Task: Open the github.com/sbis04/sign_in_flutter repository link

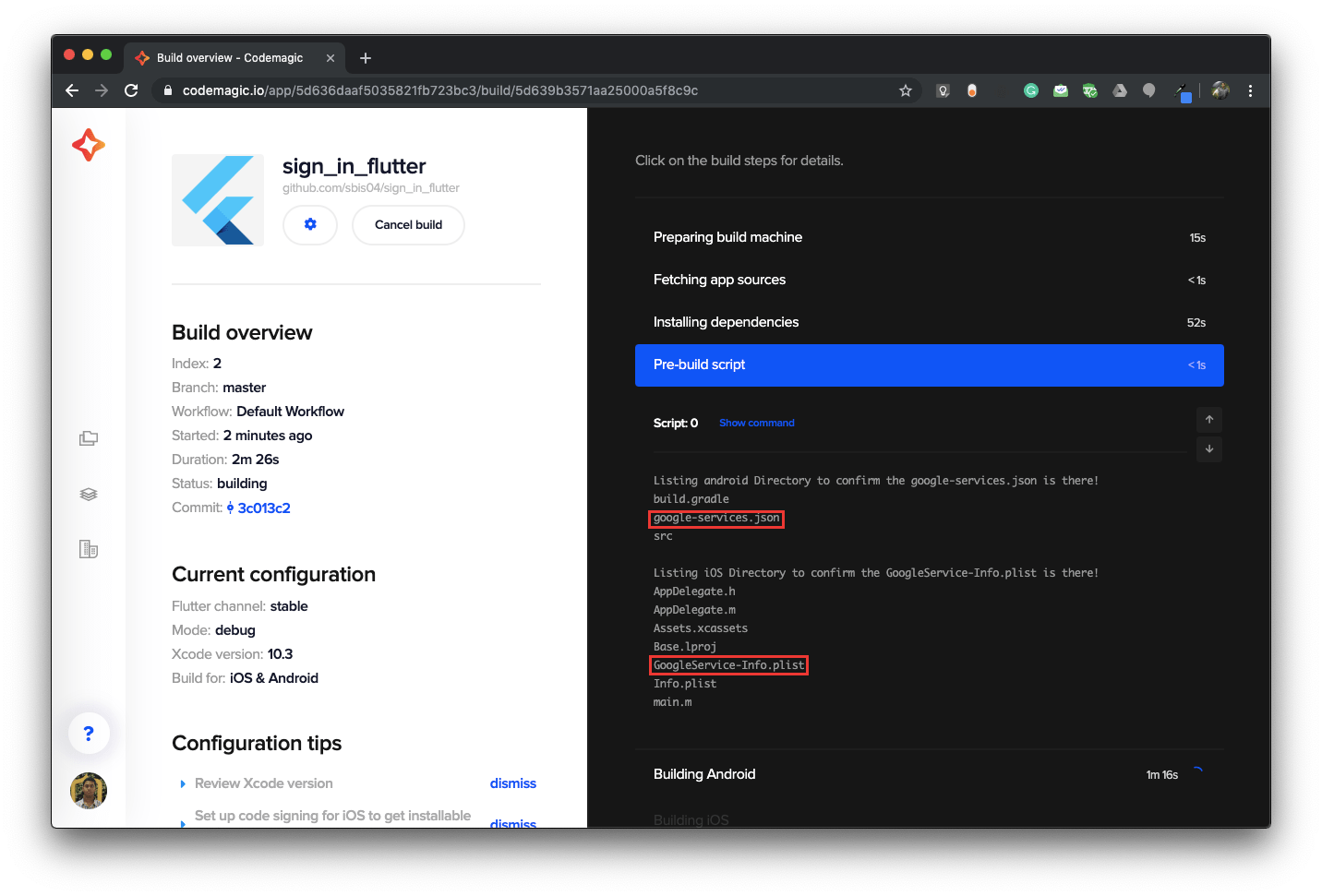Action: point(370,187)
